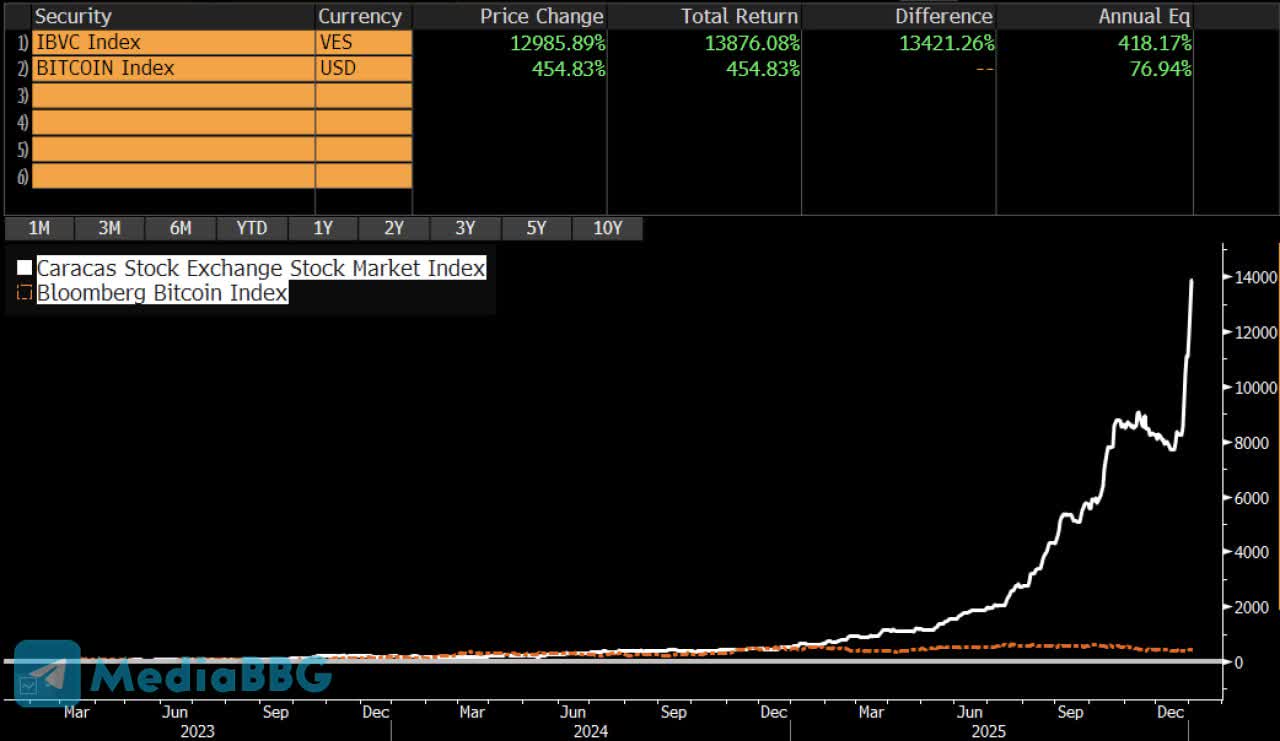Open the VES currency field

click(363, 43)
